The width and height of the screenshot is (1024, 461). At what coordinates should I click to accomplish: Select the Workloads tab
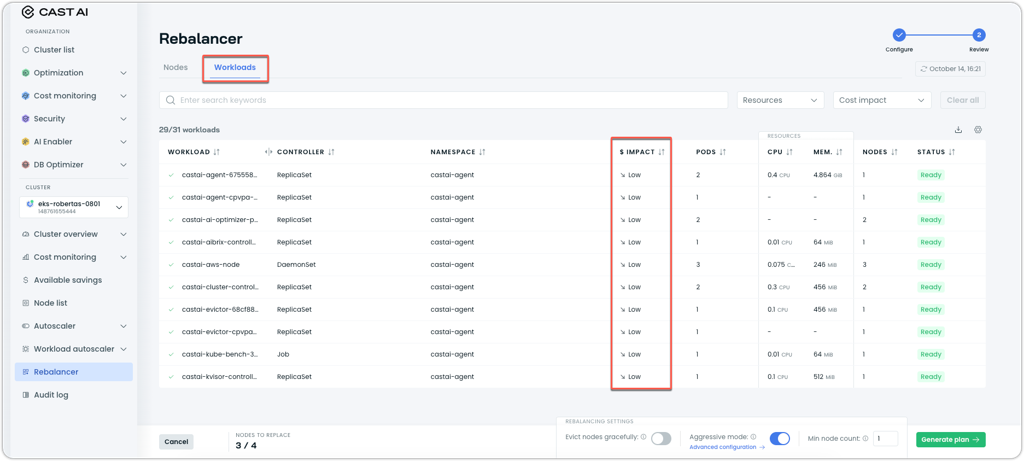(x=235, y=67)
